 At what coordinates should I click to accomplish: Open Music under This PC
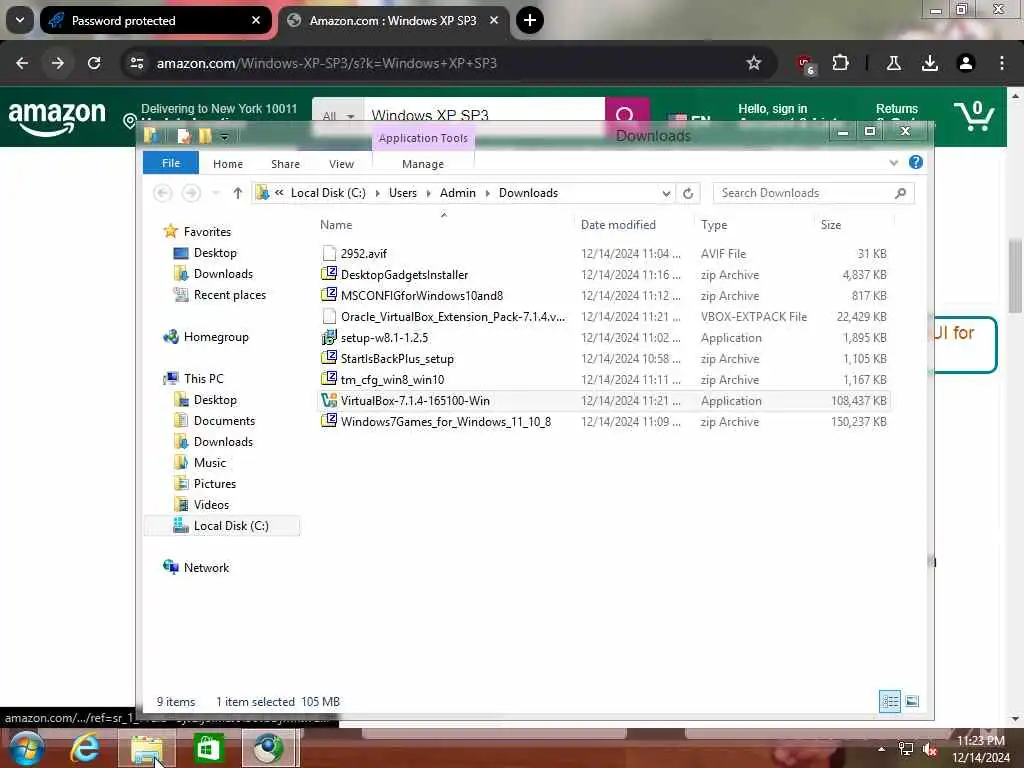click(x=200, y=462)
